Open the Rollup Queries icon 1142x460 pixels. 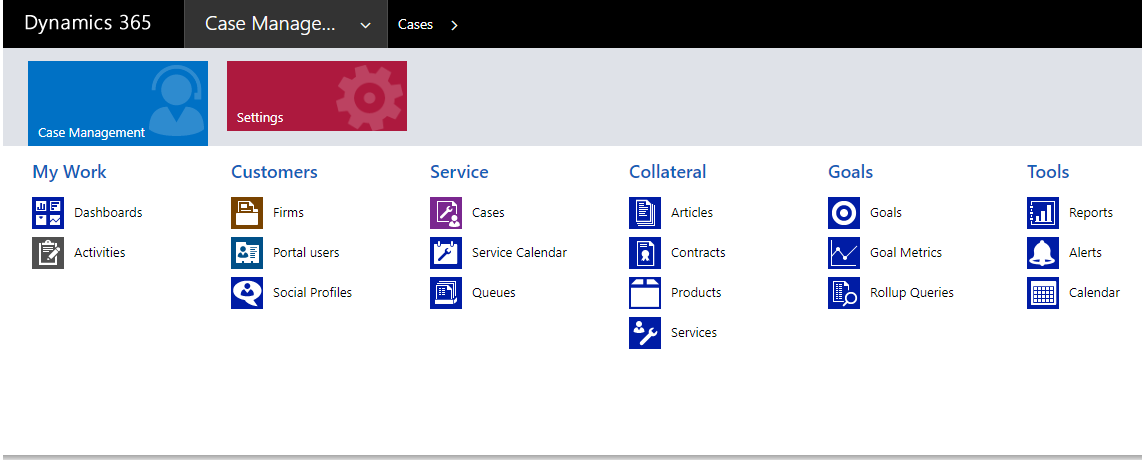tap(844, 293)
